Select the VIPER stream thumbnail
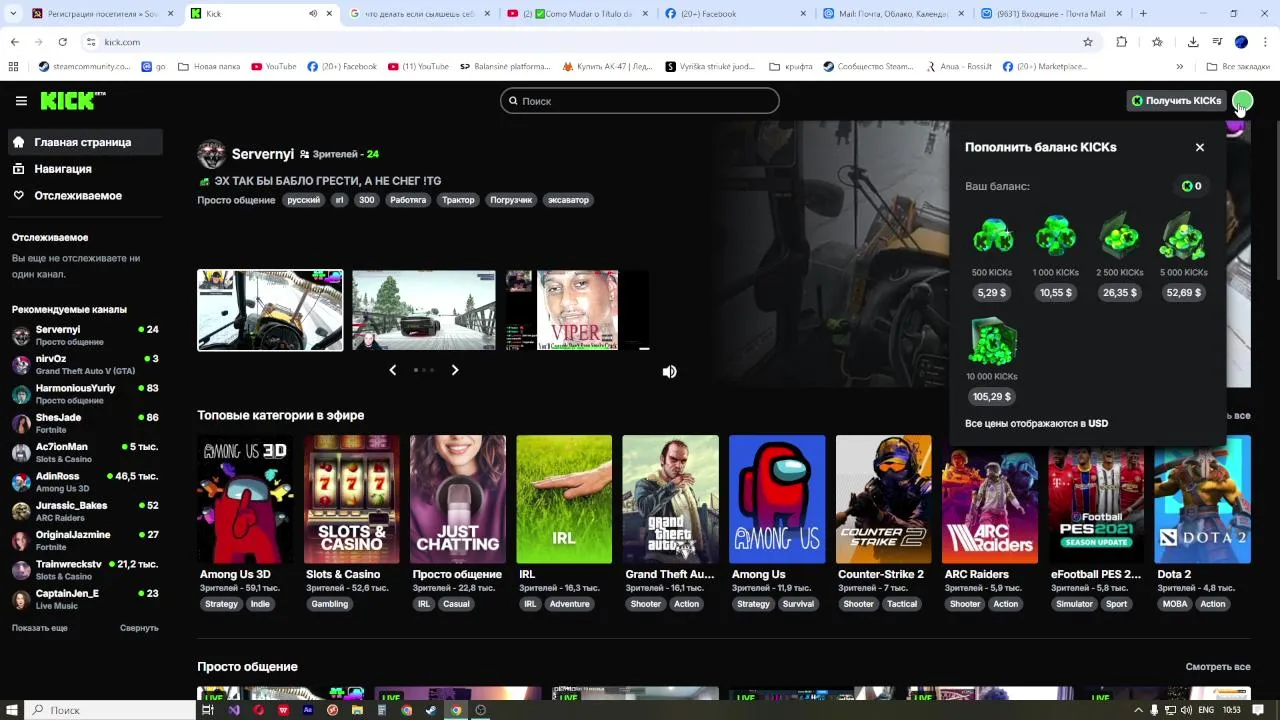The image size is (1280, 720). (x=577, y=310)
